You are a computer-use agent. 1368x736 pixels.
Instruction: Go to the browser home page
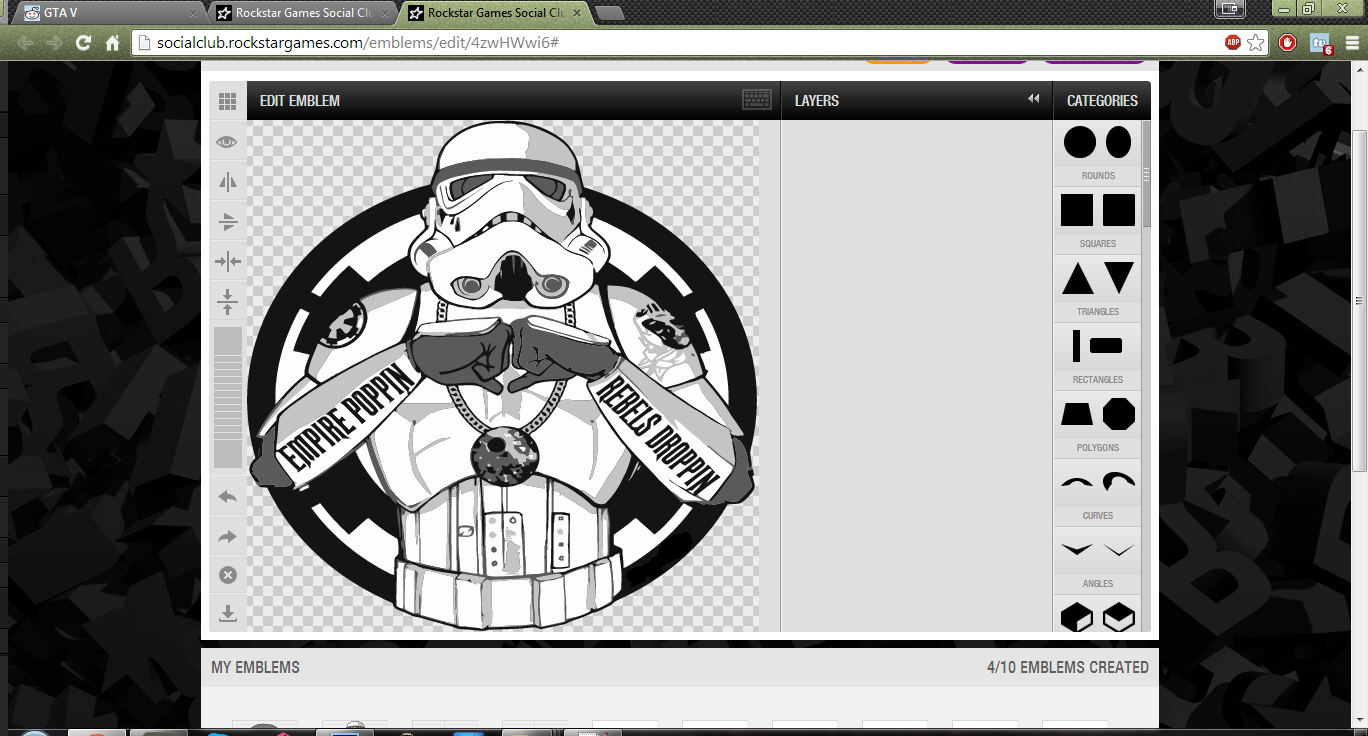pos(113,43)
